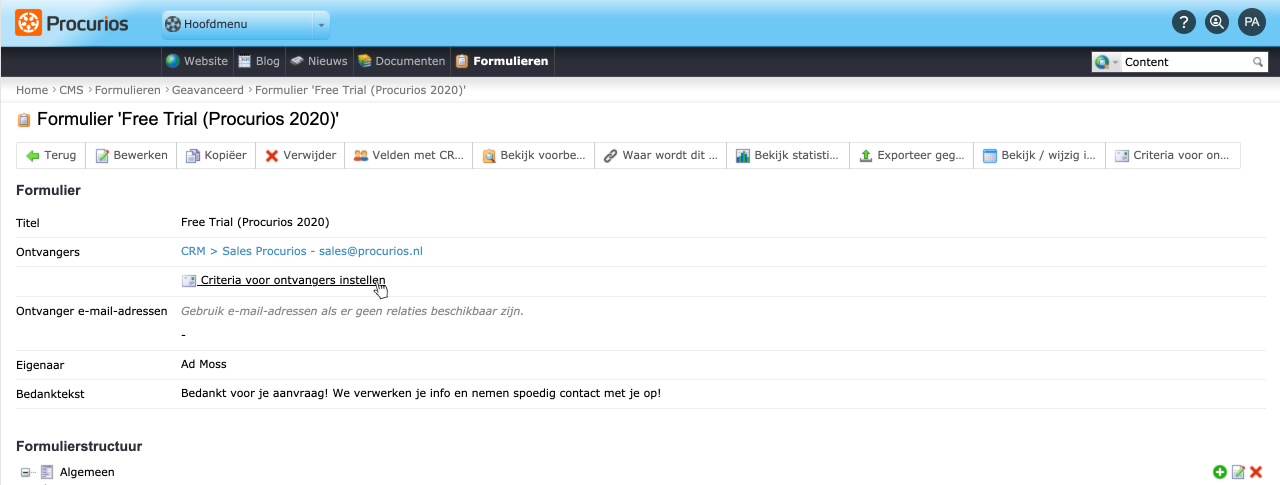Click the Verwijder button
Screen dimensions: 1280x485
[x=300, y=156]
